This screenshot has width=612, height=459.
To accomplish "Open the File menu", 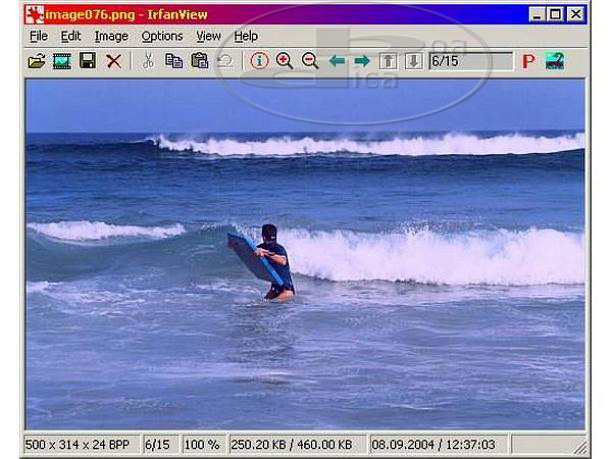I will coord(38,36).
